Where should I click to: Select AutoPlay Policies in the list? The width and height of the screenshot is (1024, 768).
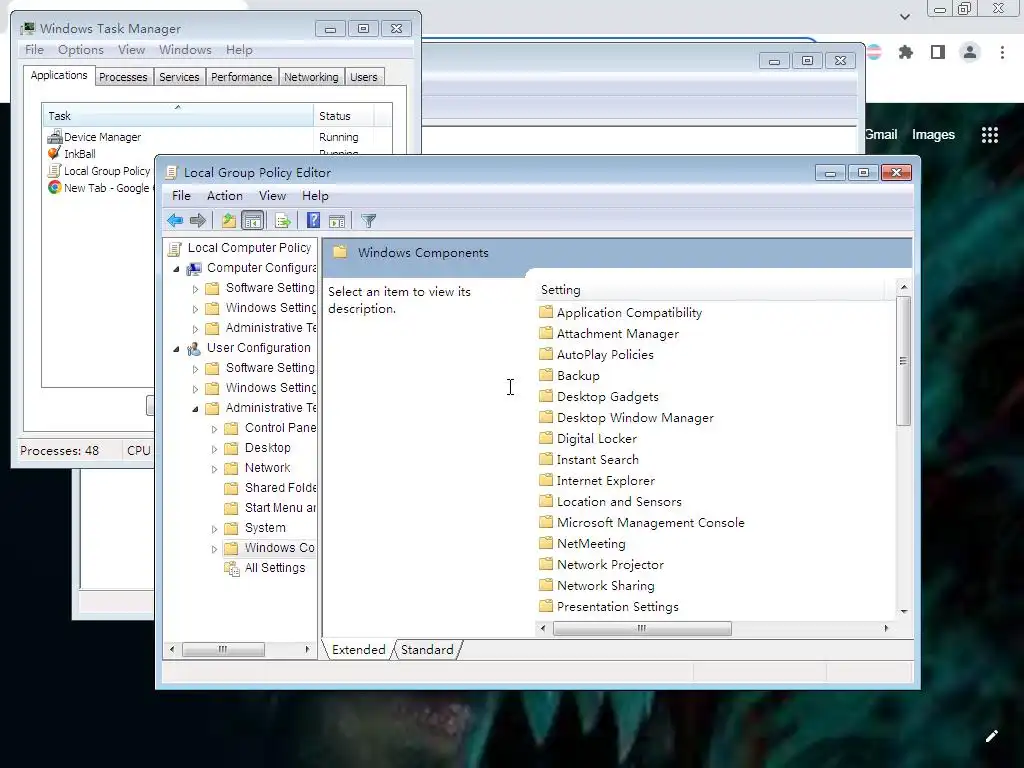point(597,355)
